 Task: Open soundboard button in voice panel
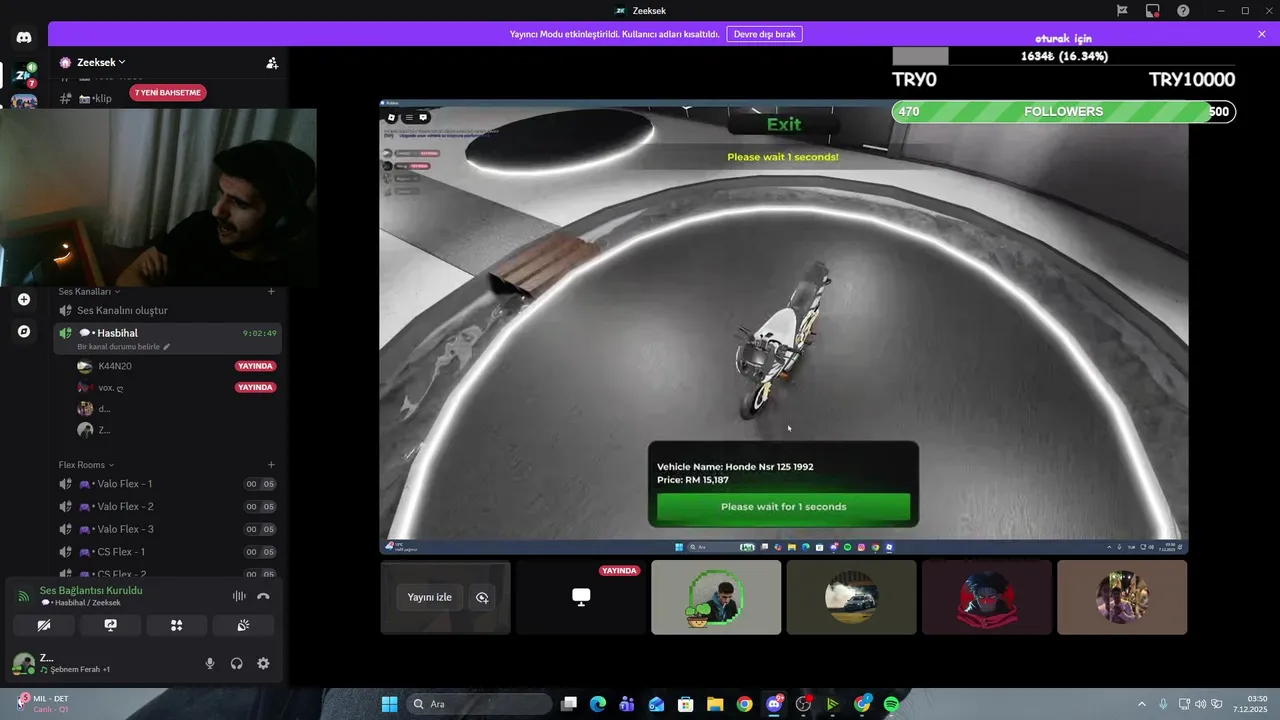tap(243, 625)
